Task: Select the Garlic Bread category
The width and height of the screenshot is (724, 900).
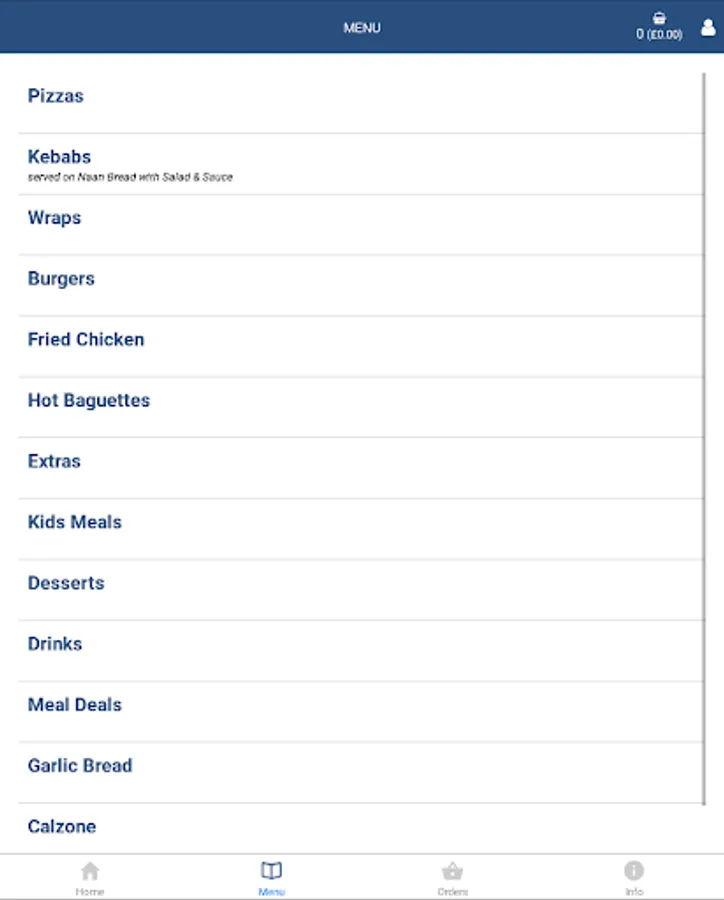Action: coord(361,773)
